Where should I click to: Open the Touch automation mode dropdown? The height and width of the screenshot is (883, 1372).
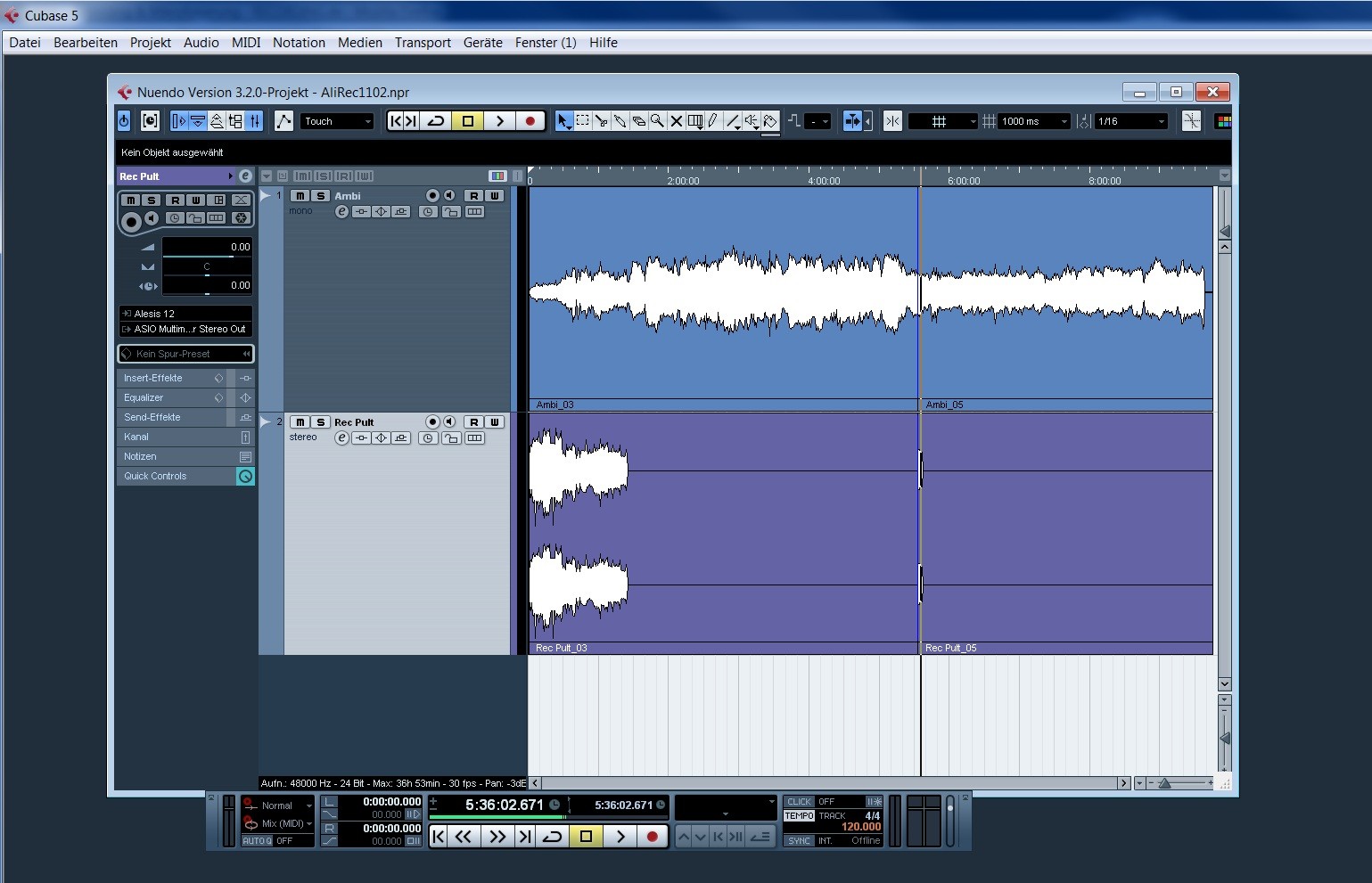click(337, 121)
